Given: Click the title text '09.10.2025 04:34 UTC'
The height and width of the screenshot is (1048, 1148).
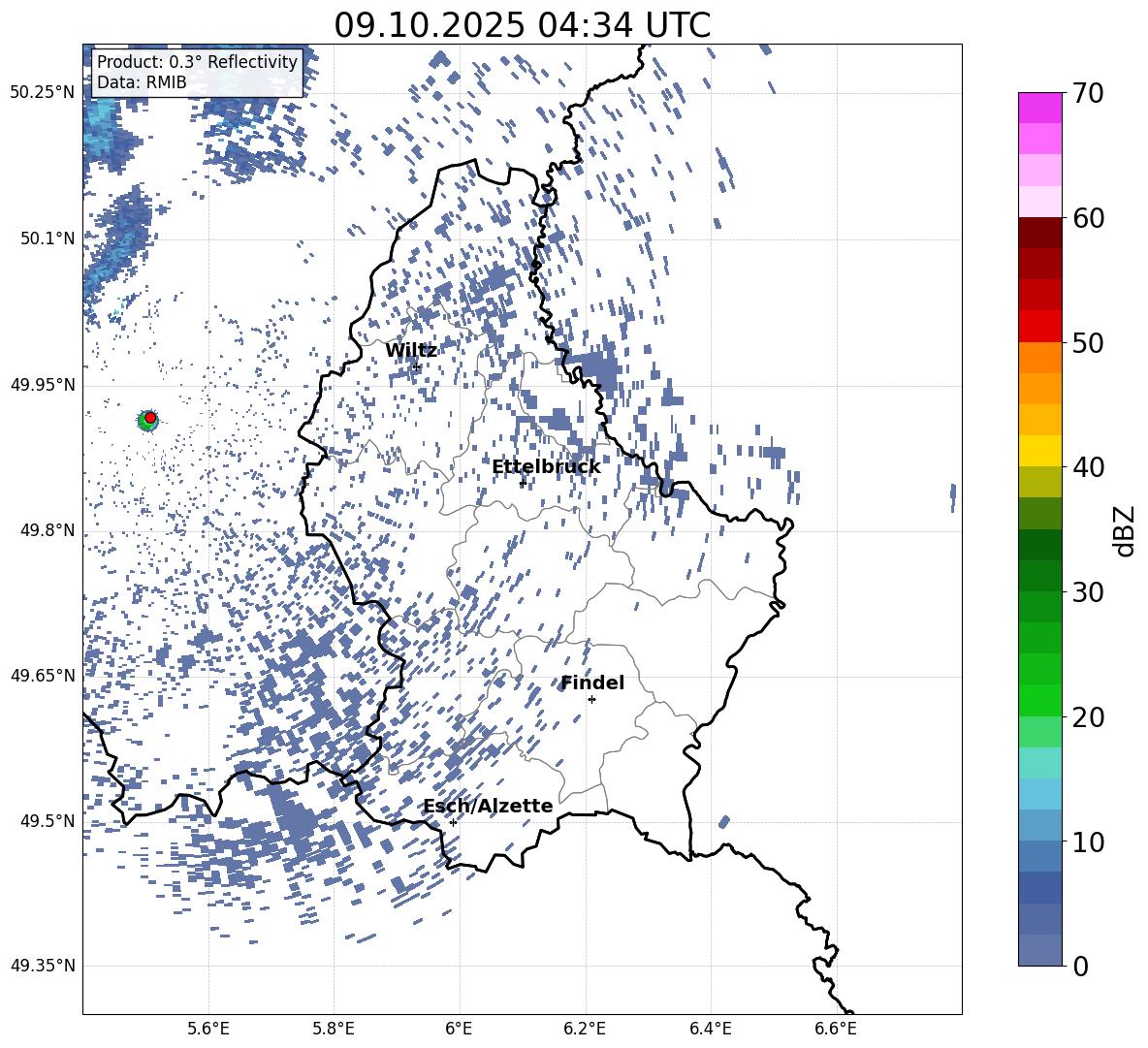Looking at the screenshot, I should 522,25.
